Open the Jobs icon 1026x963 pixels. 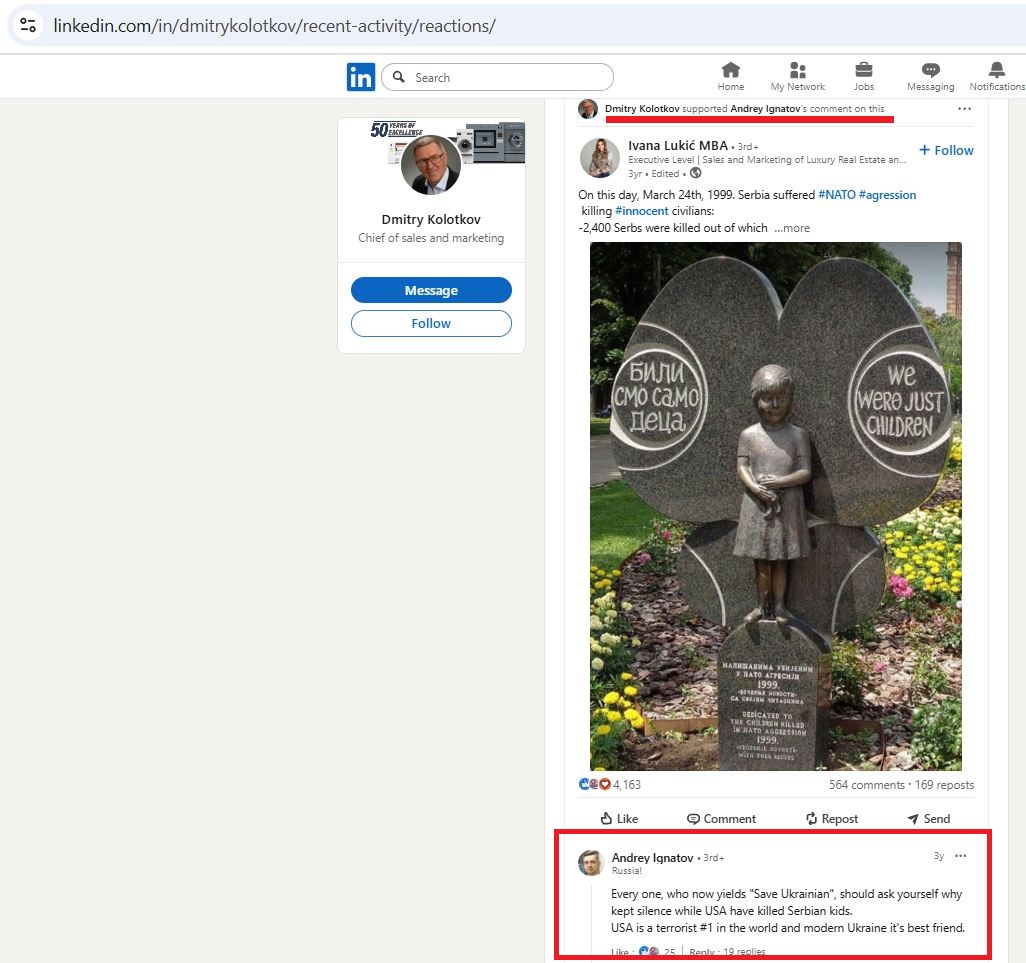pyautogui.click(x=863, y=75)
